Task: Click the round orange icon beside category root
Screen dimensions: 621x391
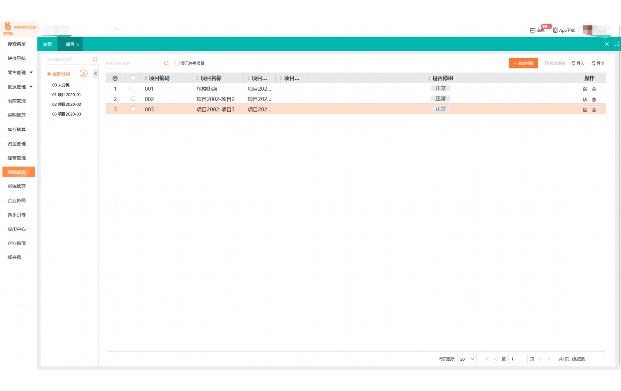Action: coord(84,73)
